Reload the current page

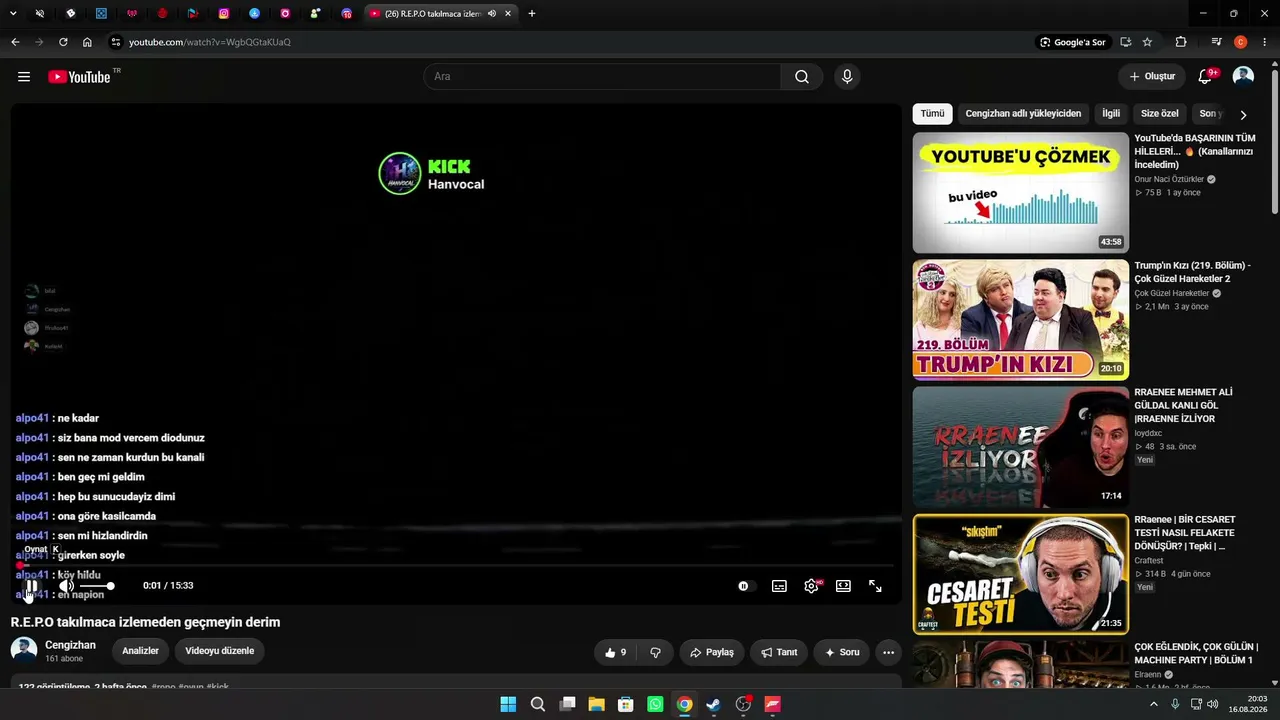coord(63,42)
